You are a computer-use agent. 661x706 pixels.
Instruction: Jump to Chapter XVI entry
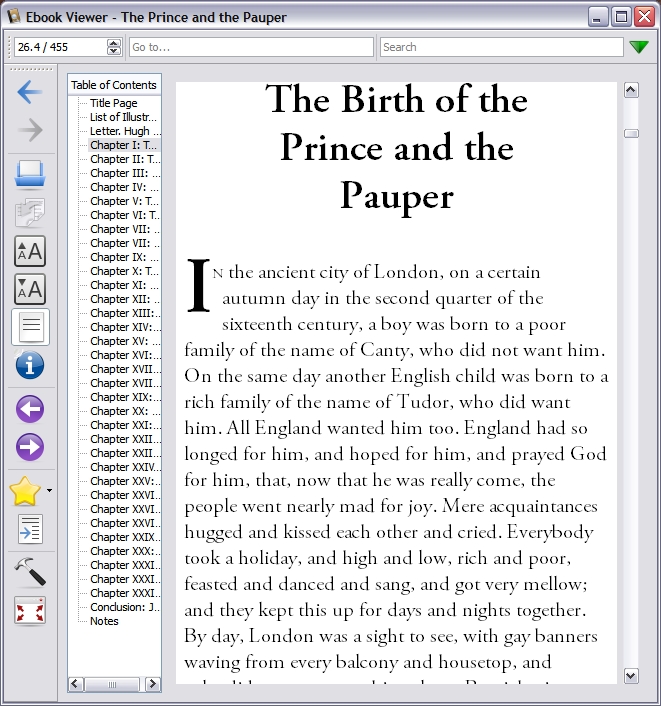(125, 355)
